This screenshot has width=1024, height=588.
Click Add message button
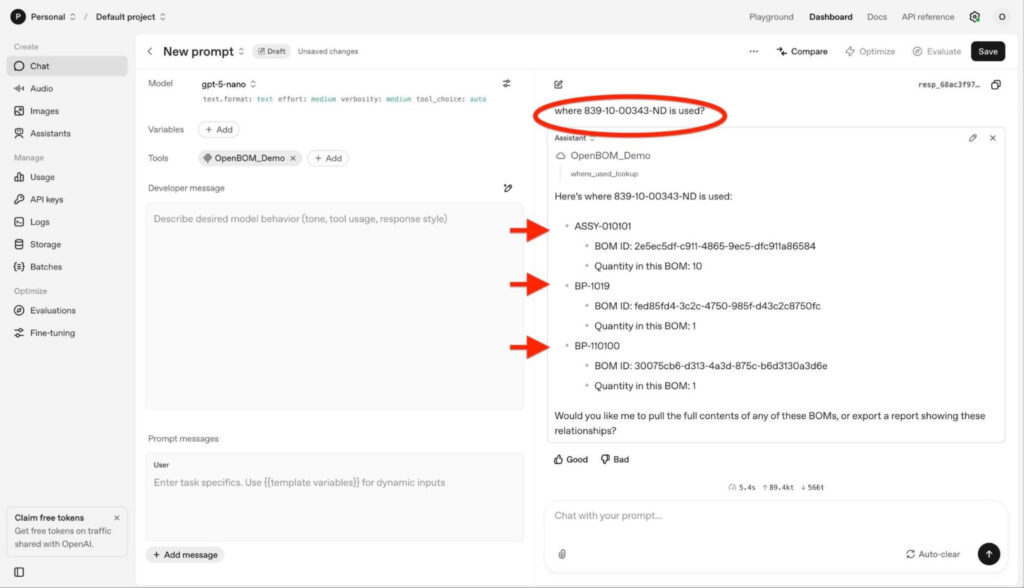pos(185,555)
